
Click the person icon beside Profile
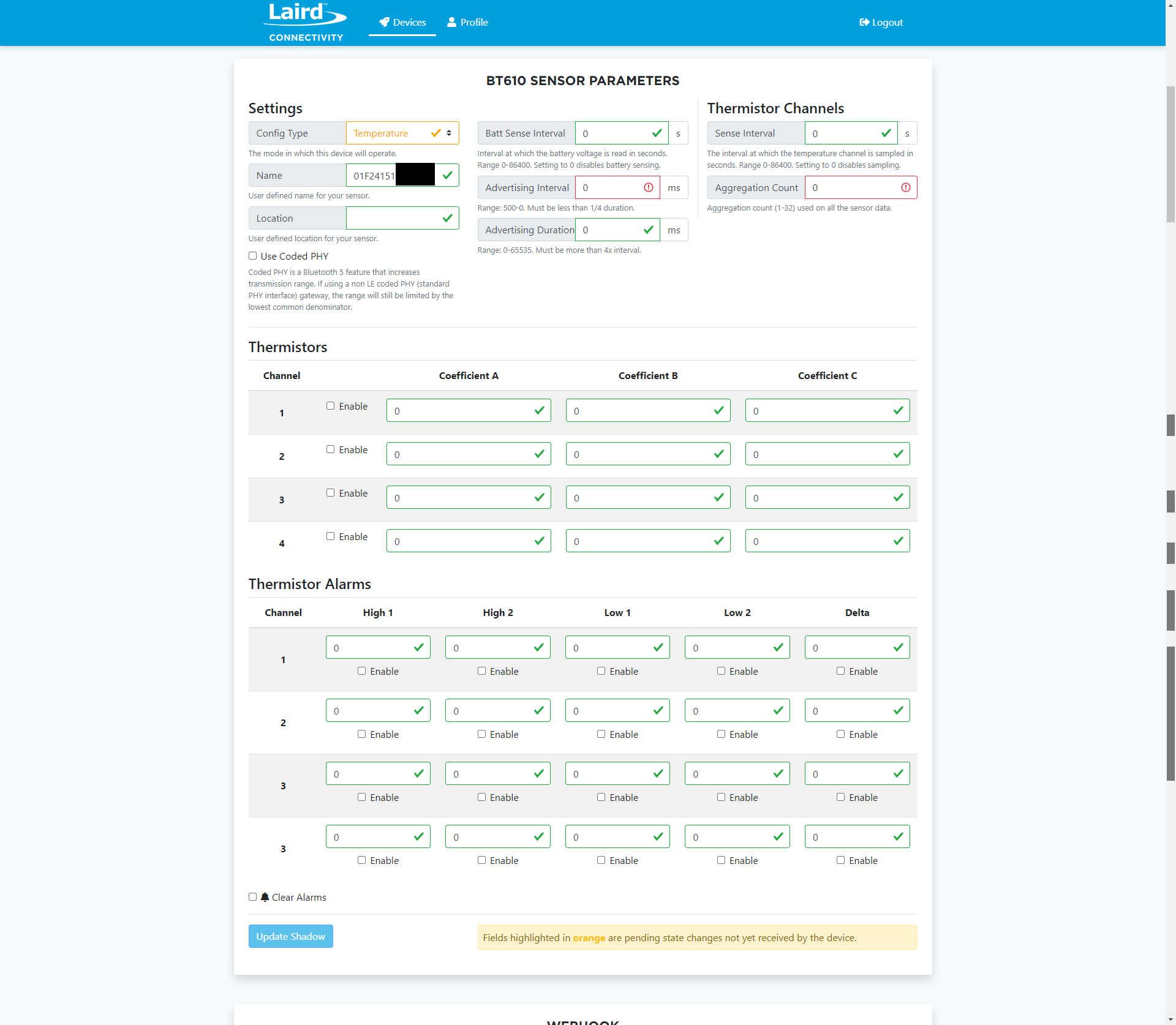click(x=451, y=22)
